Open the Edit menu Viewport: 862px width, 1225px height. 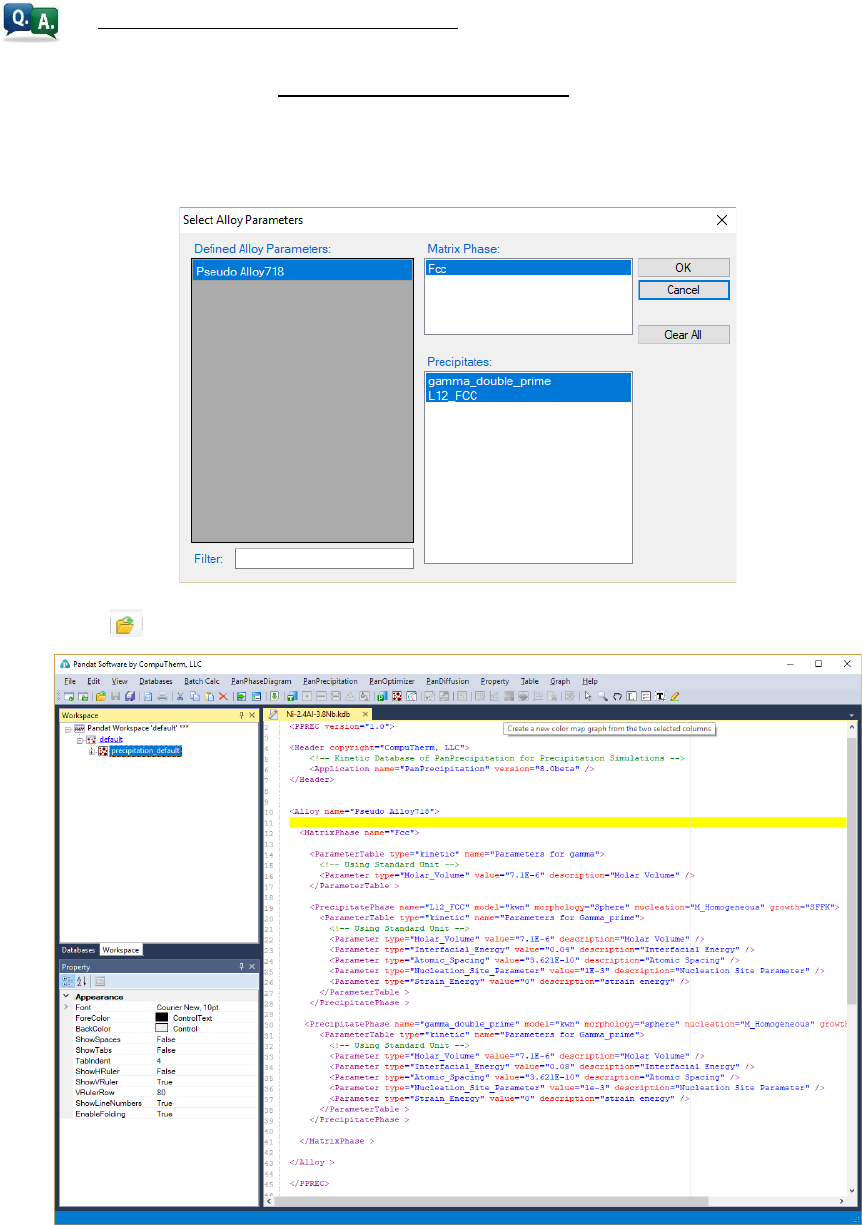[93, 681]
